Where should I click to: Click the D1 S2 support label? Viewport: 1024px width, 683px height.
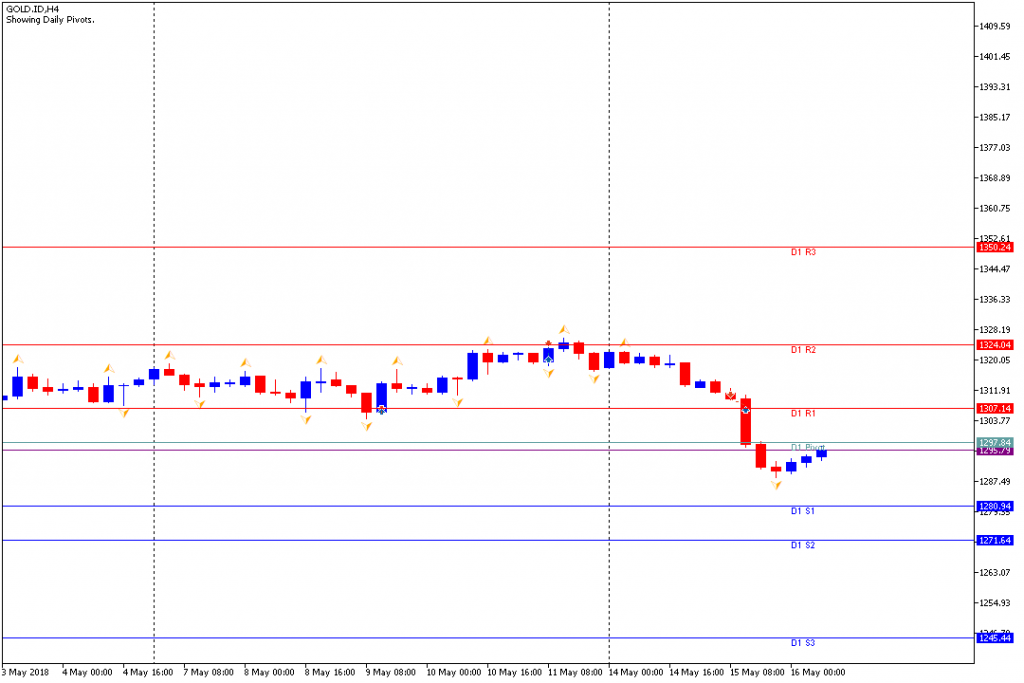click(803, 545)
